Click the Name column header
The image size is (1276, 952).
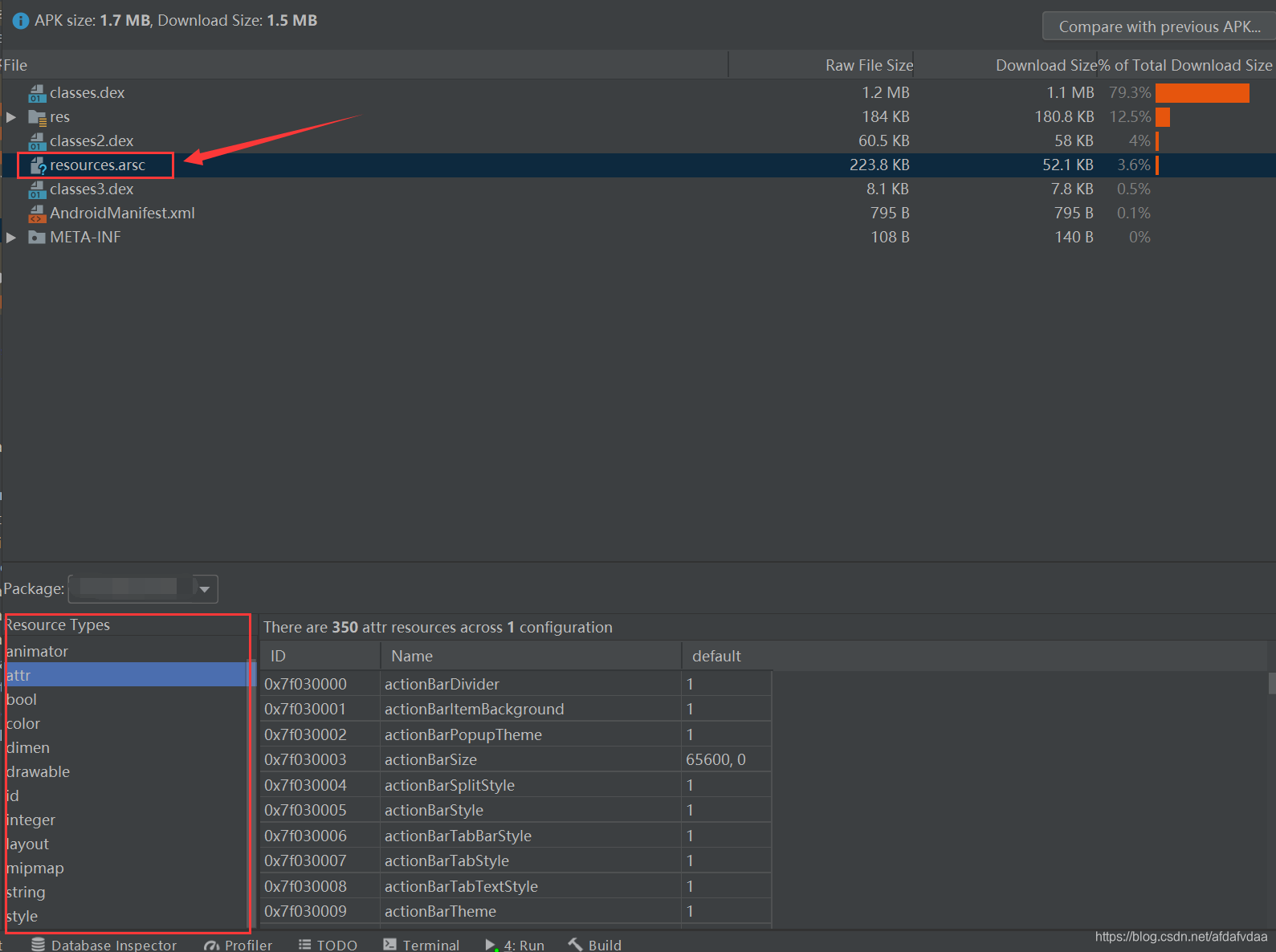click(531, 656)
